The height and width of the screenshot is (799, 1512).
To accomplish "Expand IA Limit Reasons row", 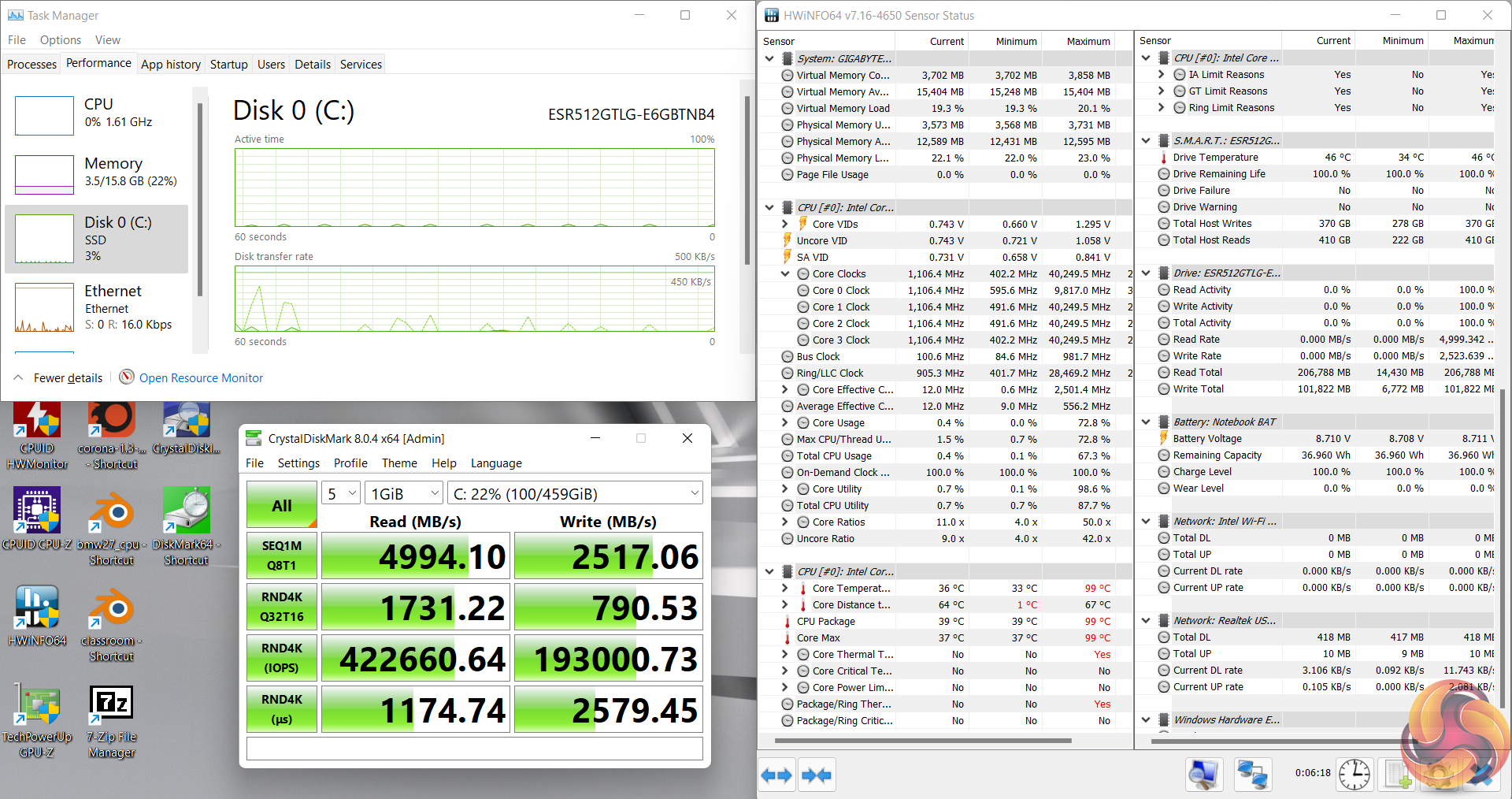I will pyautogui.click(x=1162, y=74).
